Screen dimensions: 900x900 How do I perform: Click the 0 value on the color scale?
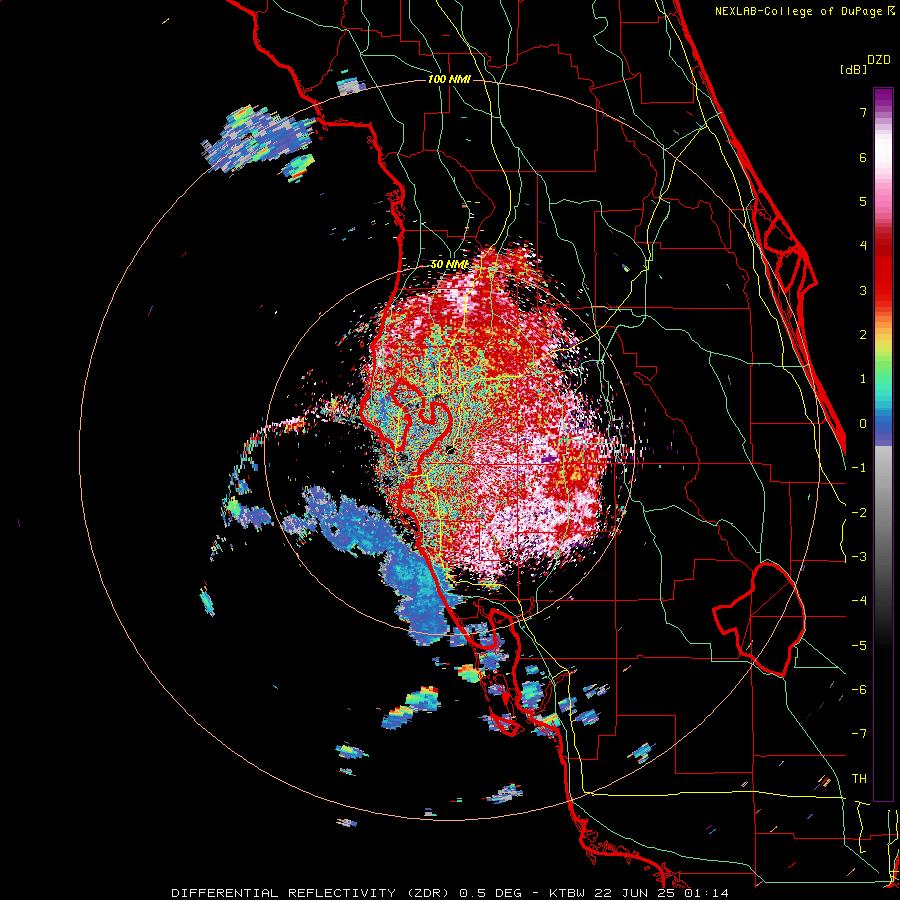pos(863,424)
